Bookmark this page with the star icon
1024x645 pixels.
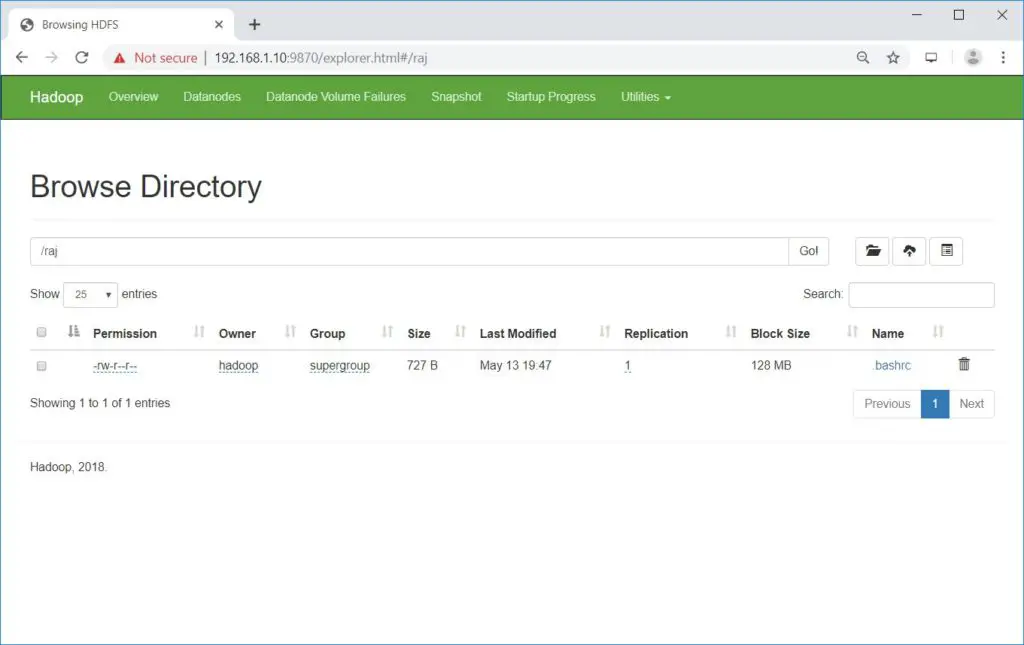(x=893, y=57)
